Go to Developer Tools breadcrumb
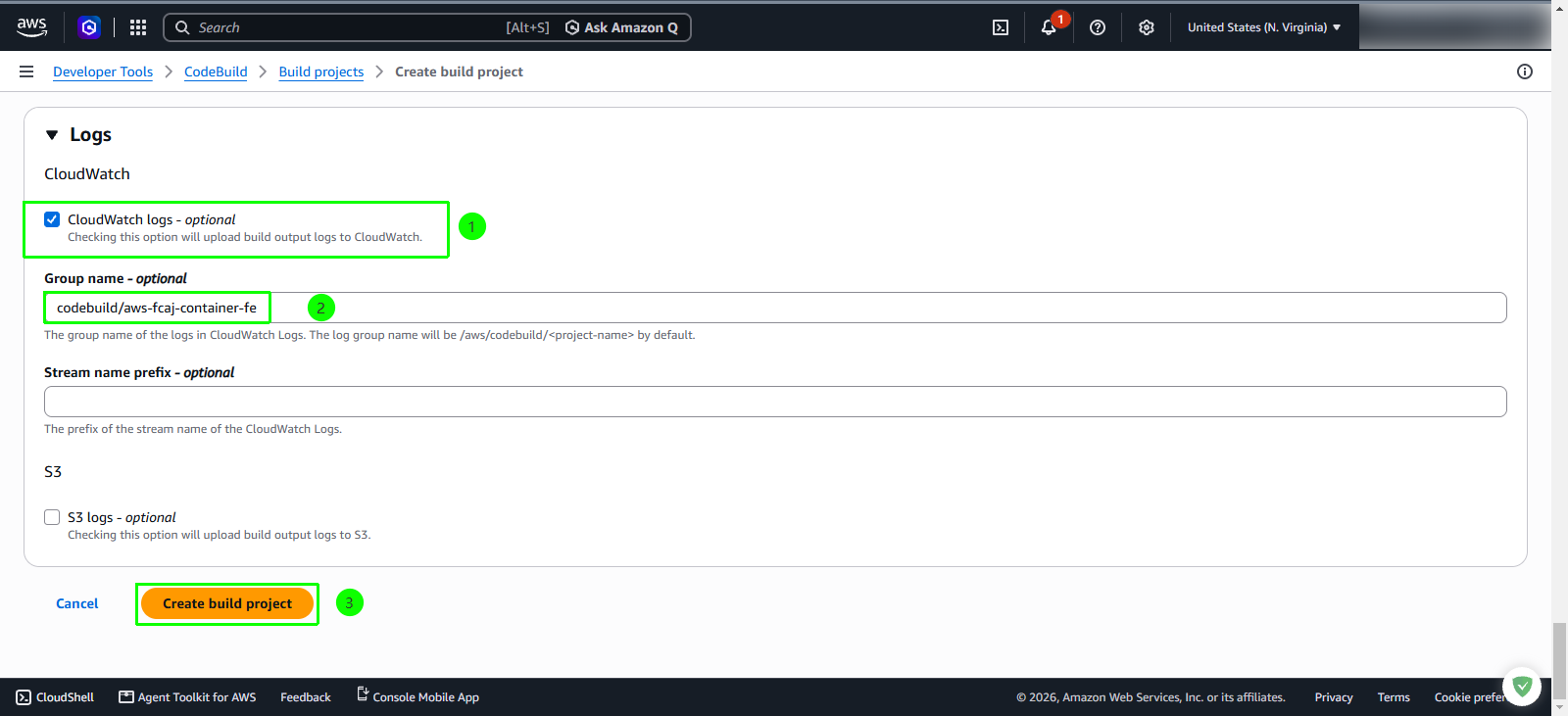 click(x=103, y=72)
